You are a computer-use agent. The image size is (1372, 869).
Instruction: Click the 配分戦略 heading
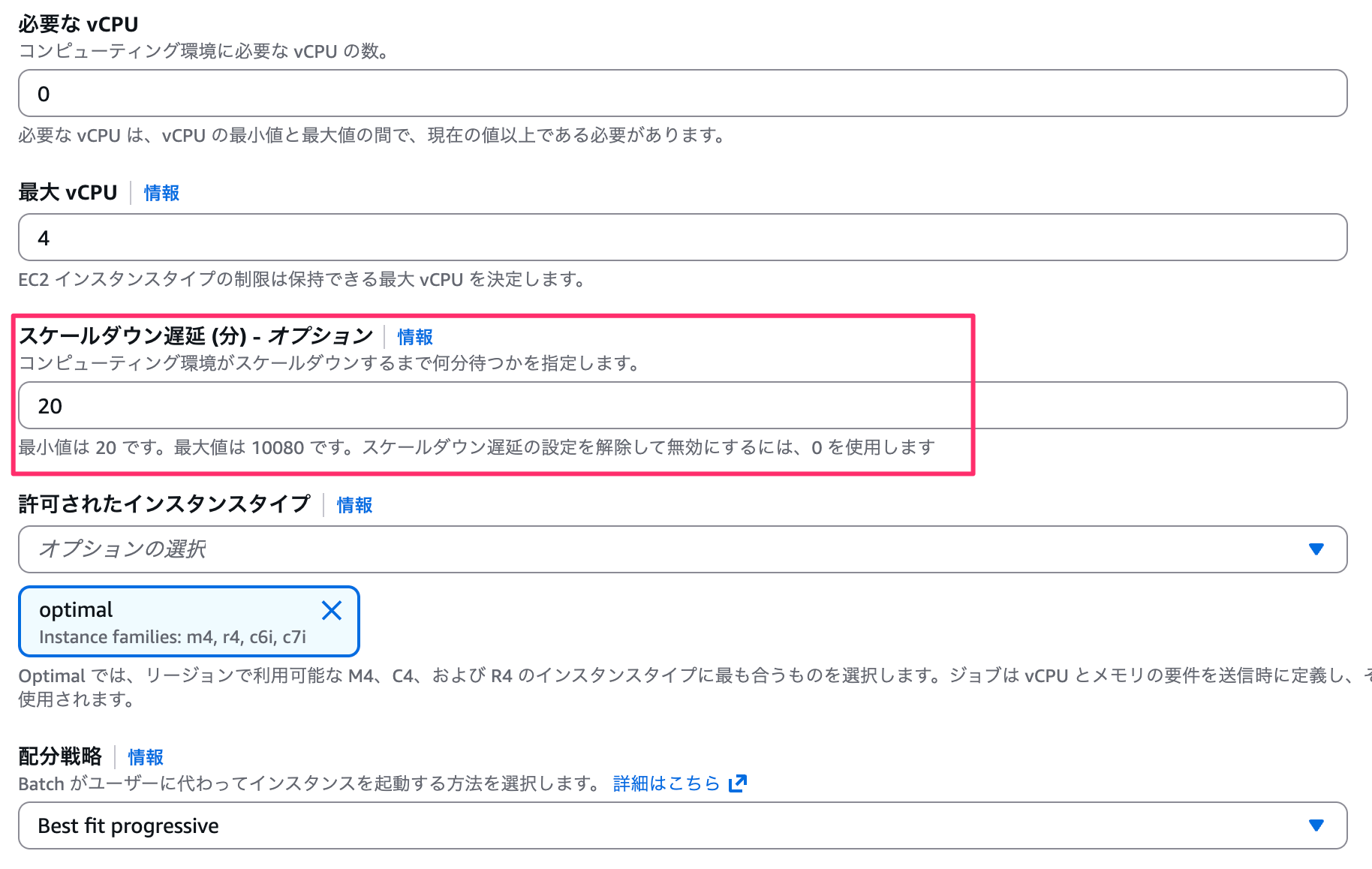59,757
